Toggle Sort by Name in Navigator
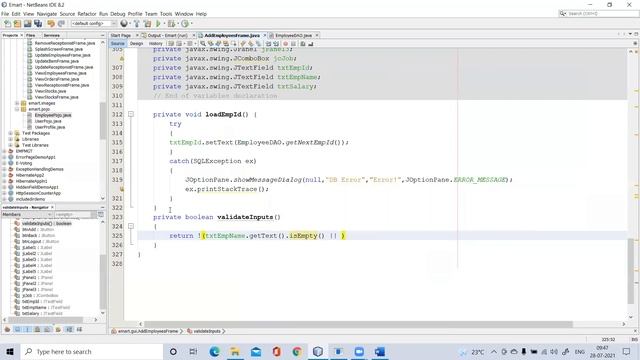Image resolution: width=640 pixels, height=360 pixels. click(x=69, y=329)
